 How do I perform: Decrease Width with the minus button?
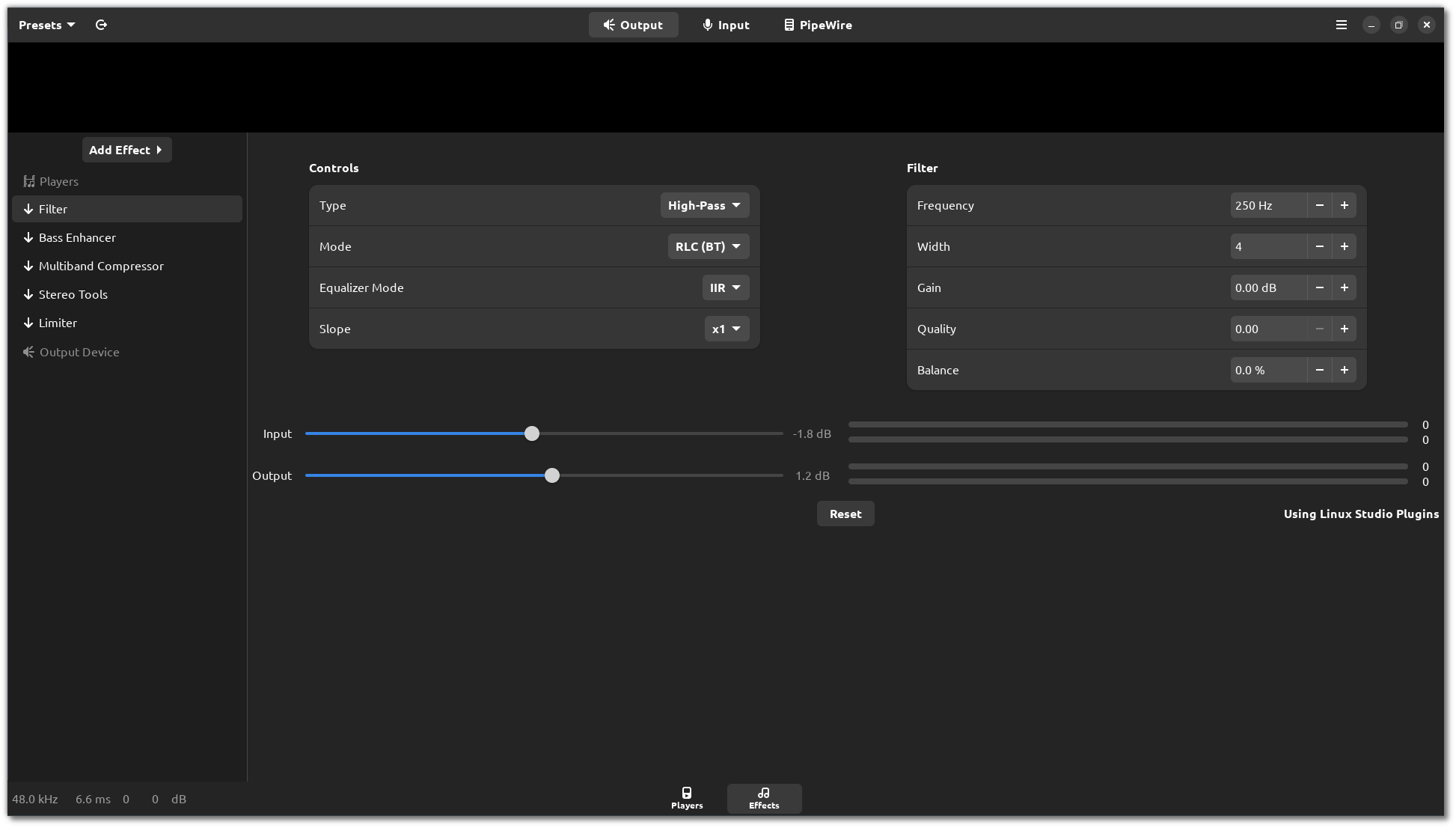1319,246
